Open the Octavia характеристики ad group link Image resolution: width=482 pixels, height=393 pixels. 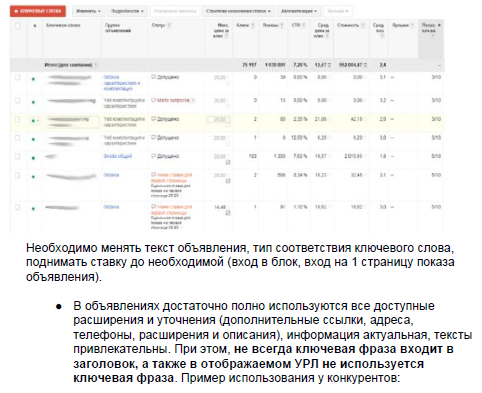tap(122, 83)
